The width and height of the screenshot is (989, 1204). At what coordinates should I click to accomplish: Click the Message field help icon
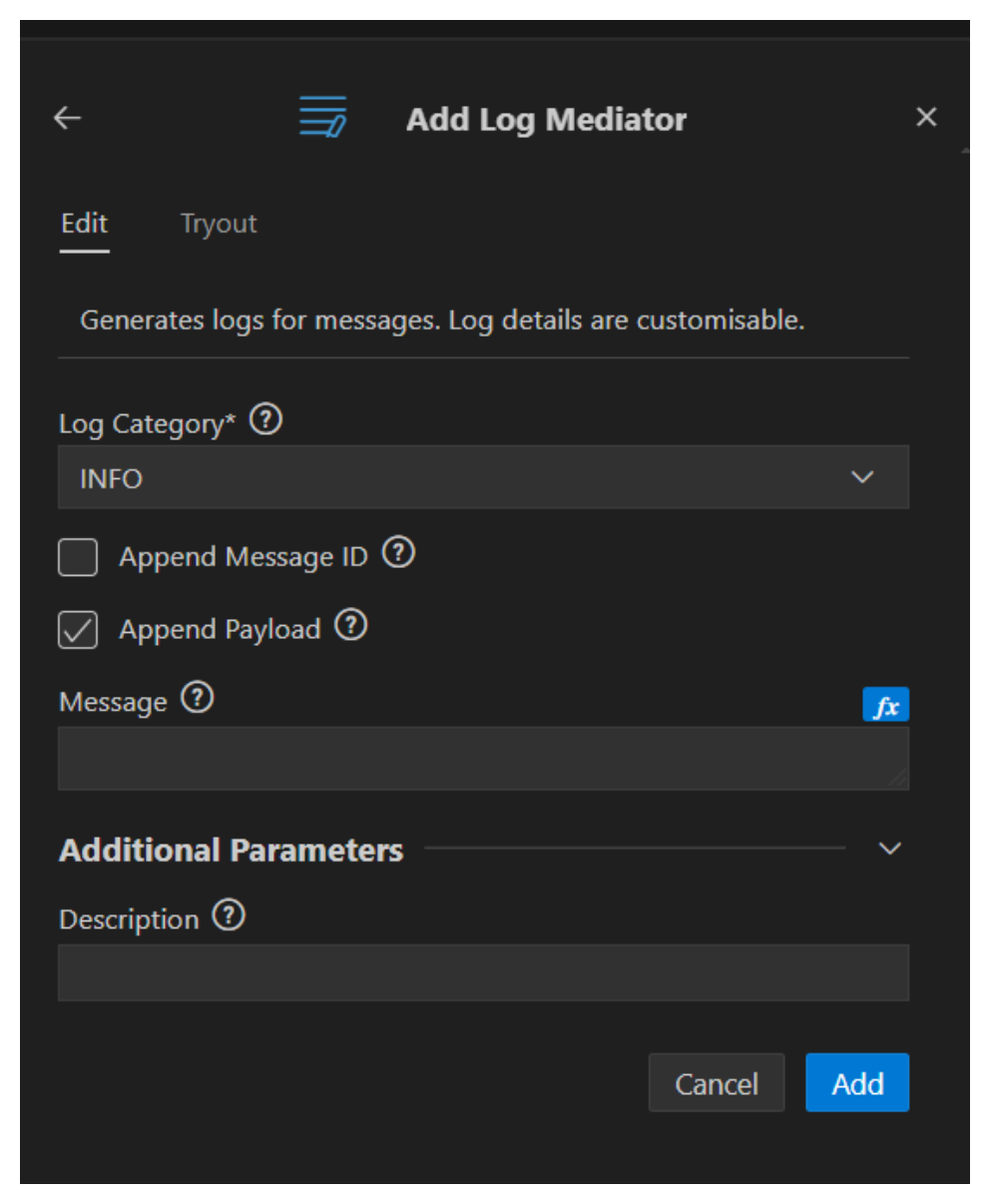(198, 697)
